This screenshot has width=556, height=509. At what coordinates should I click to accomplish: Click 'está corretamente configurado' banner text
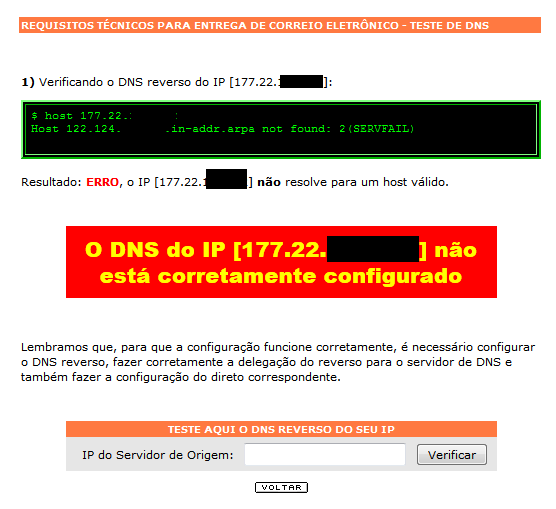281,276
